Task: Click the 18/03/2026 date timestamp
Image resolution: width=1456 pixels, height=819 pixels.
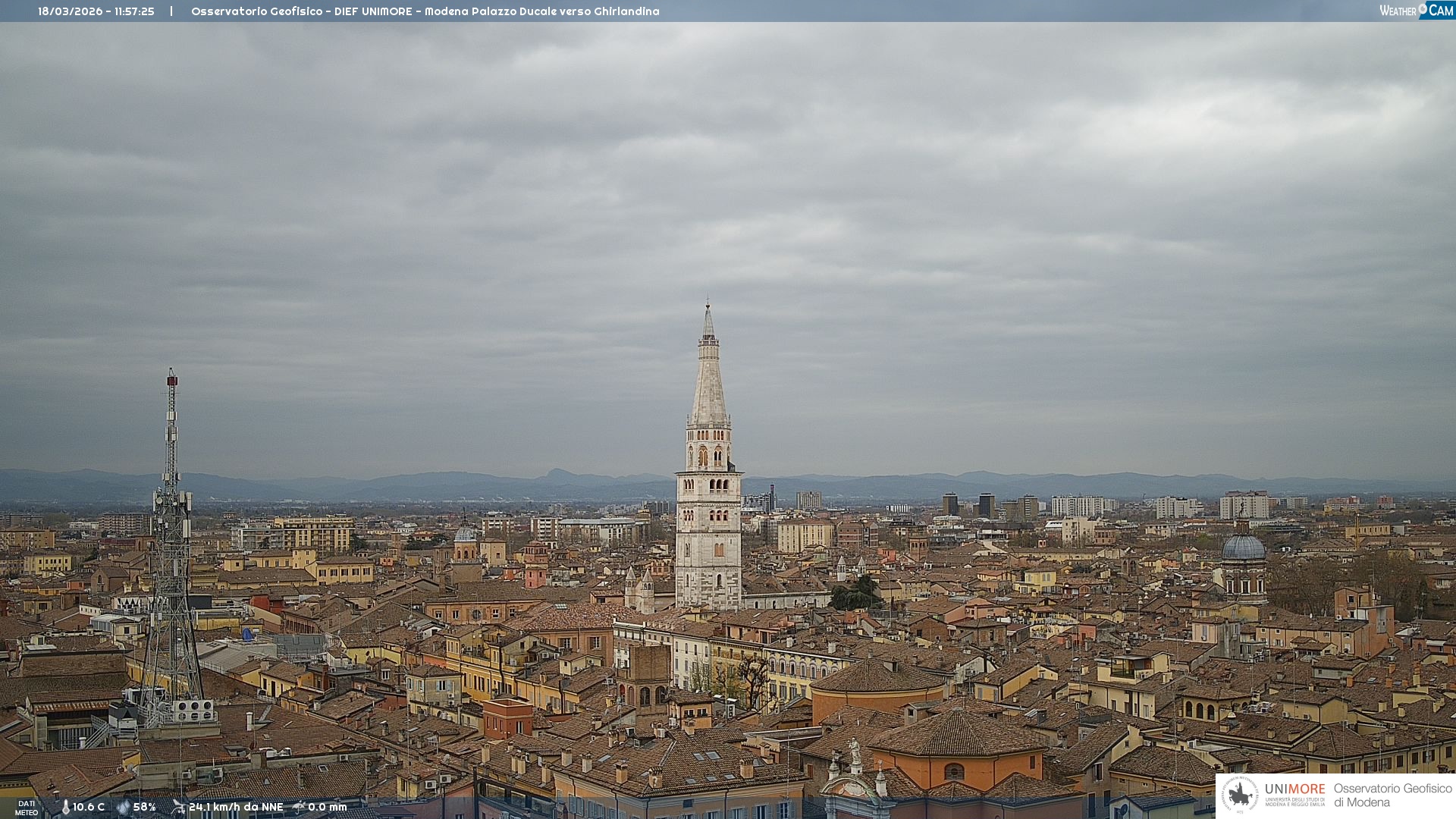Action: click(x=71, y=11)
